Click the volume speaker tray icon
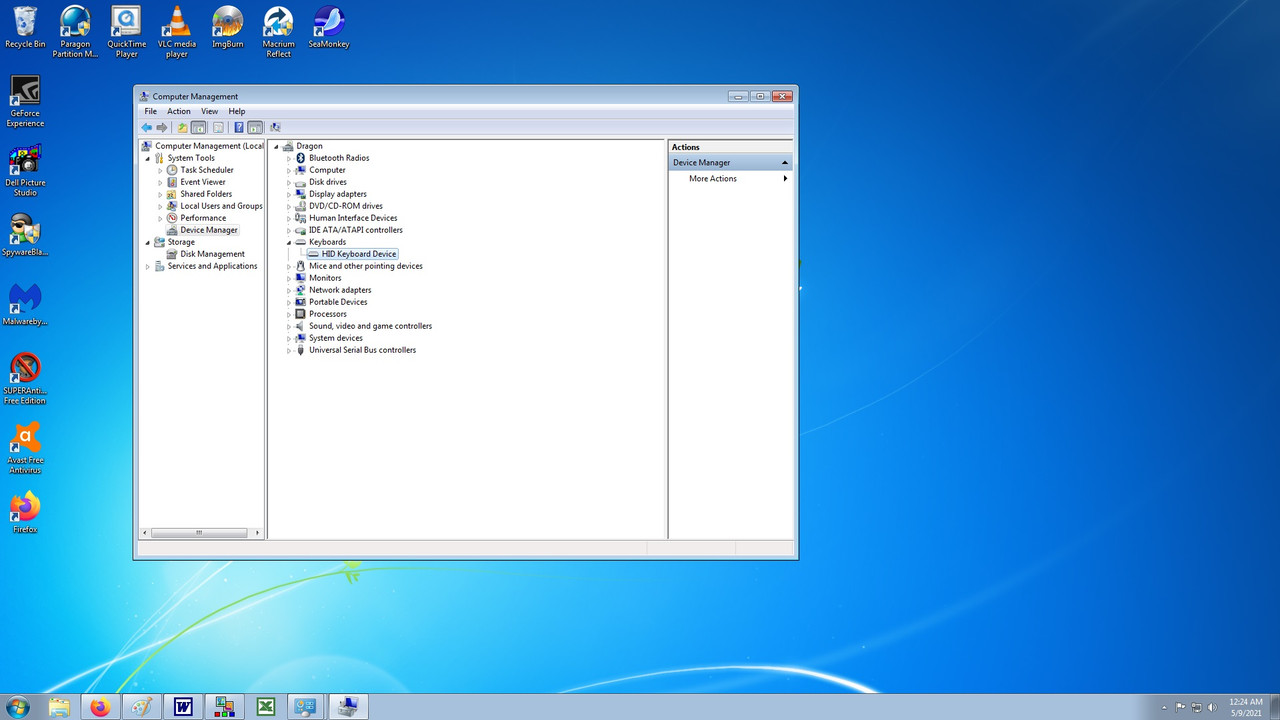 pyautogui.click(x=1213, y=707)
